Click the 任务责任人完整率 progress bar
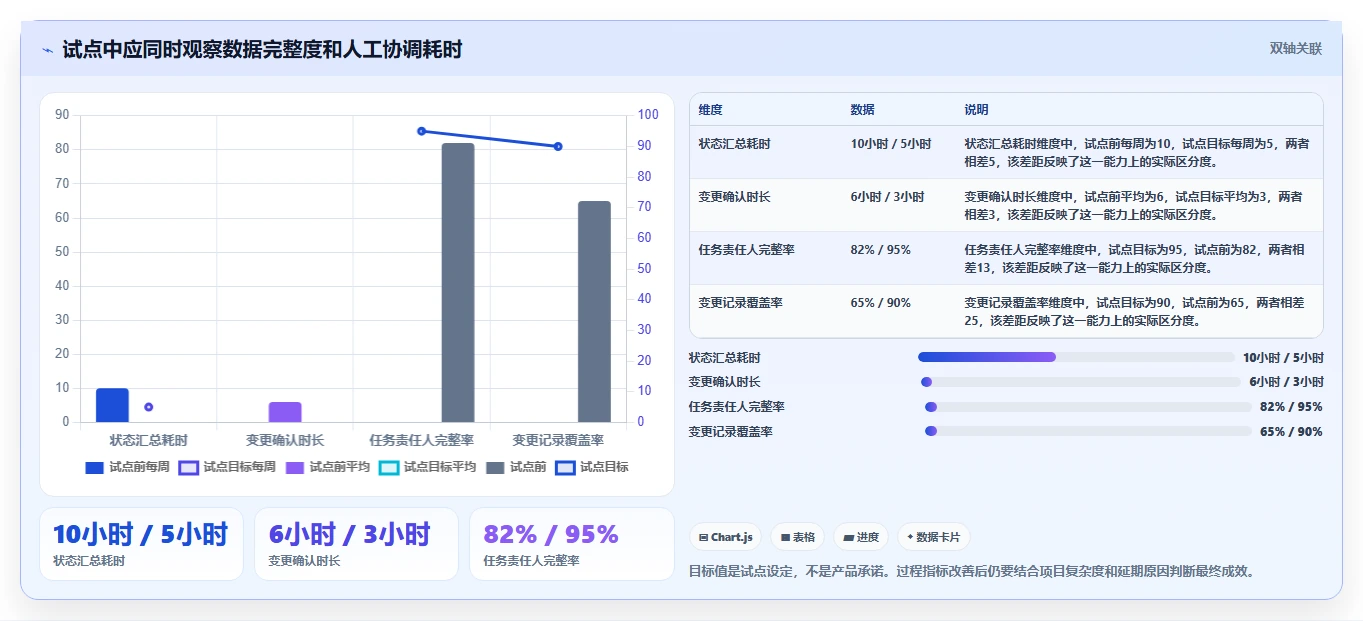 coord(1088,407)
